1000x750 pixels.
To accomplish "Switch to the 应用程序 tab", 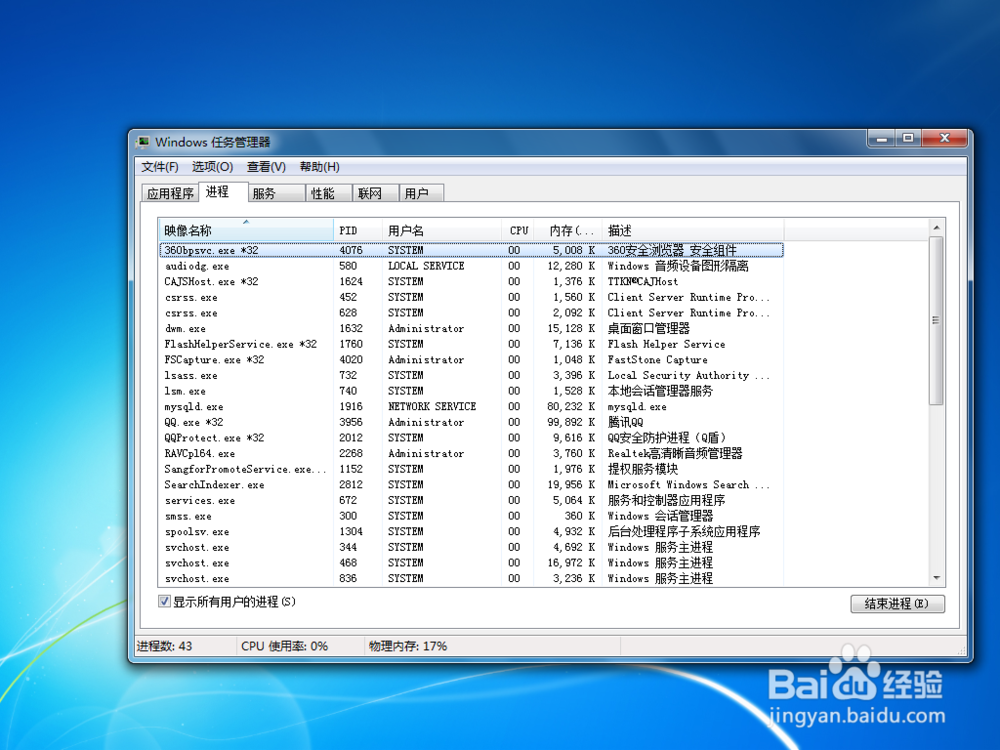I will pos(170,193).
